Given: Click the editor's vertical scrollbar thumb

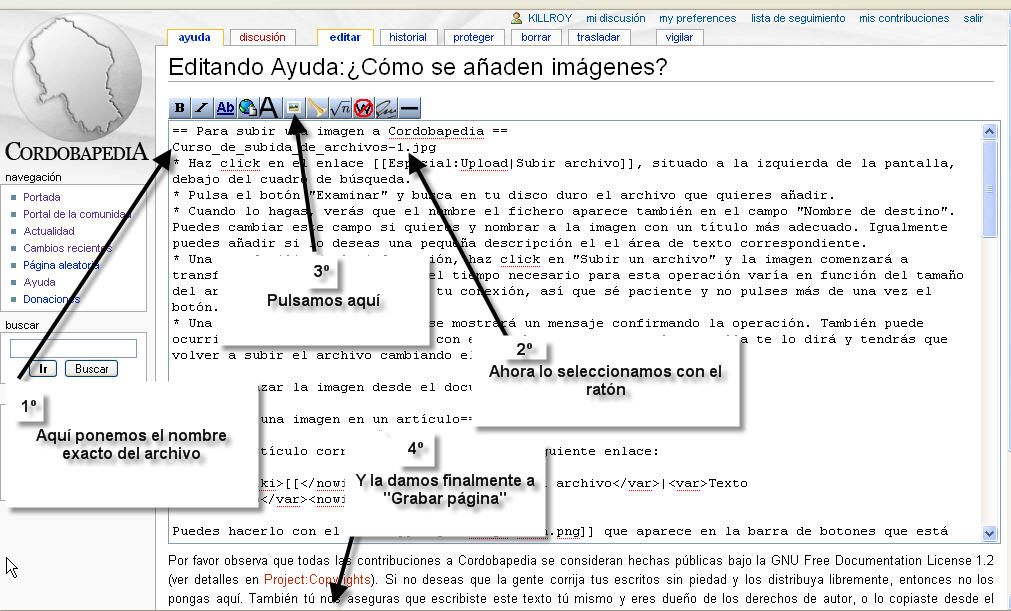Looking at the screenshot, I should click(x=990, y=189).
